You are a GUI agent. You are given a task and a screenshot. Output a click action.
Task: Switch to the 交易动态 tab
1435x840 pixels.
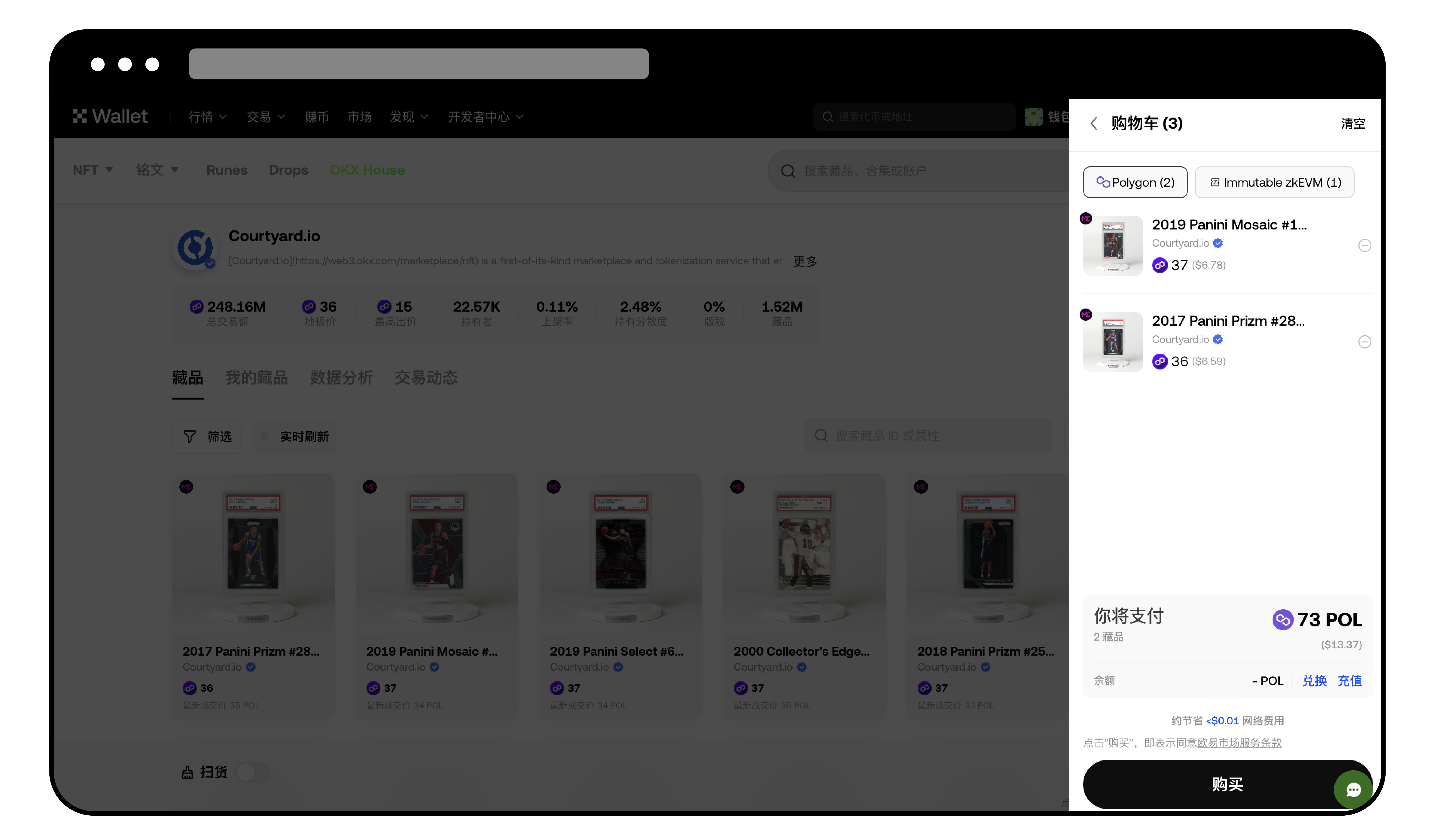(426, 378)
